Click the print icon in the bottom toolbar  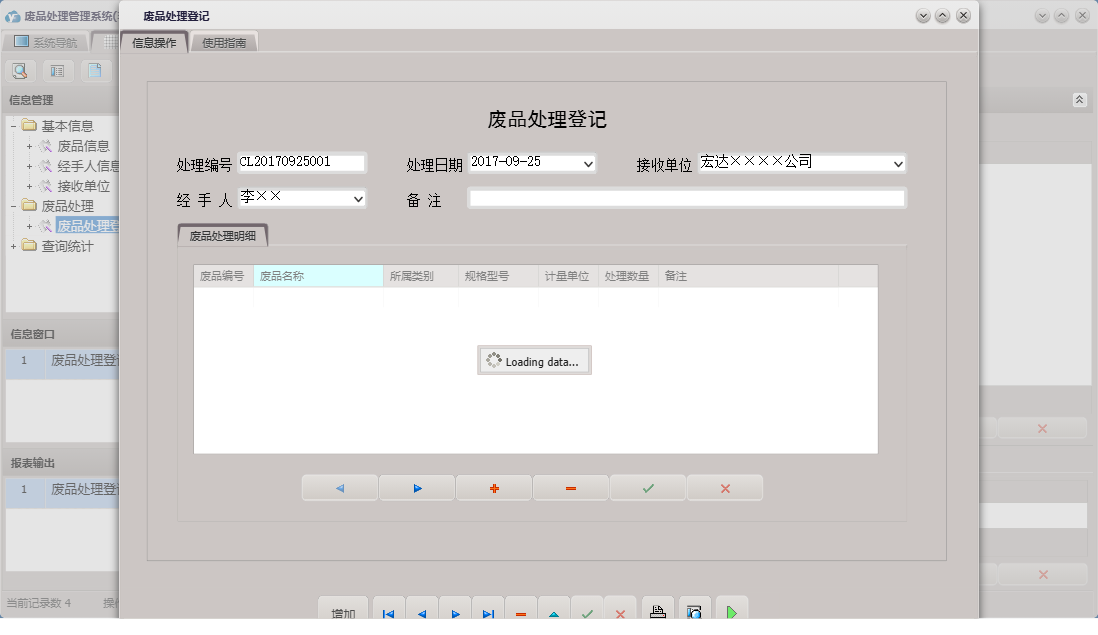coord(657,612)
